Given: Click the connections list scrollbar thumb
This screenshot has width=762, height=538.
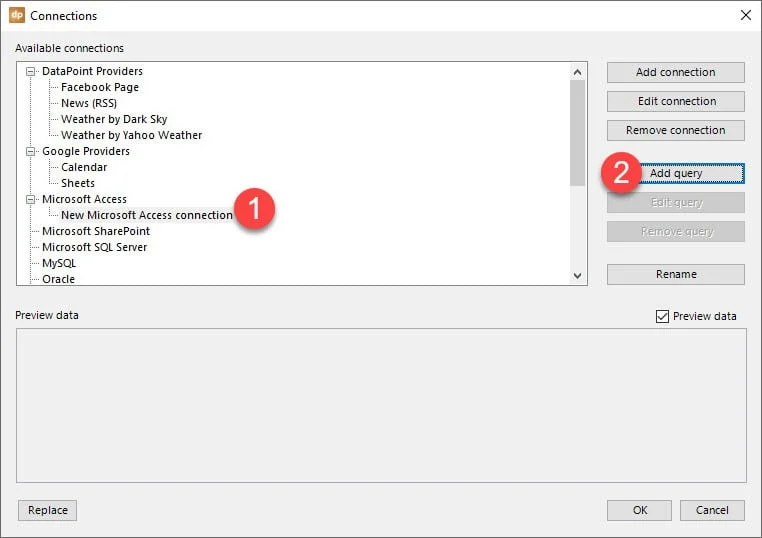Looking at the screenshot, I should (577, 133).
